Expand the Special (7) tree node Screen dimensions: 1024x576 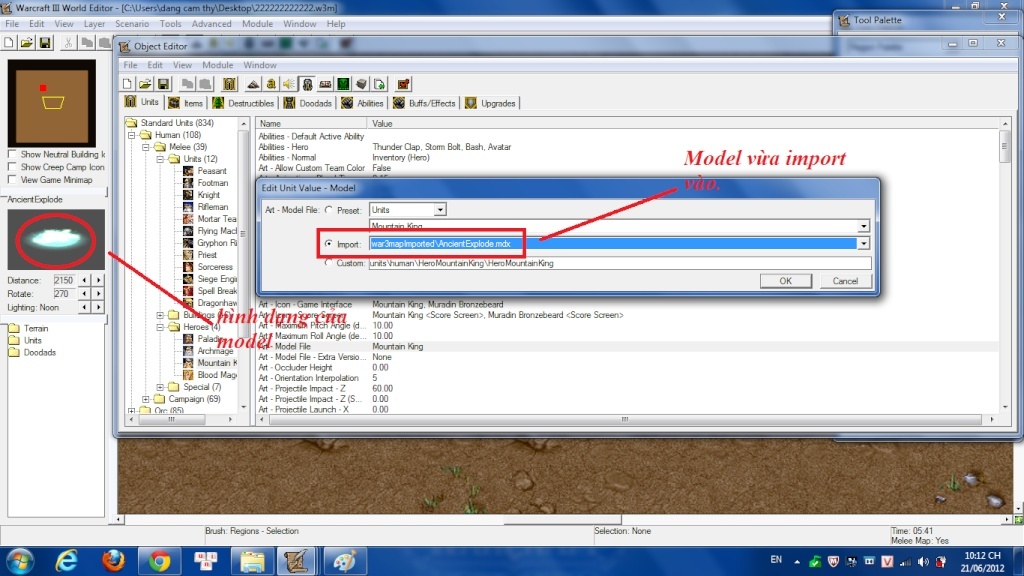pos(161,387)
